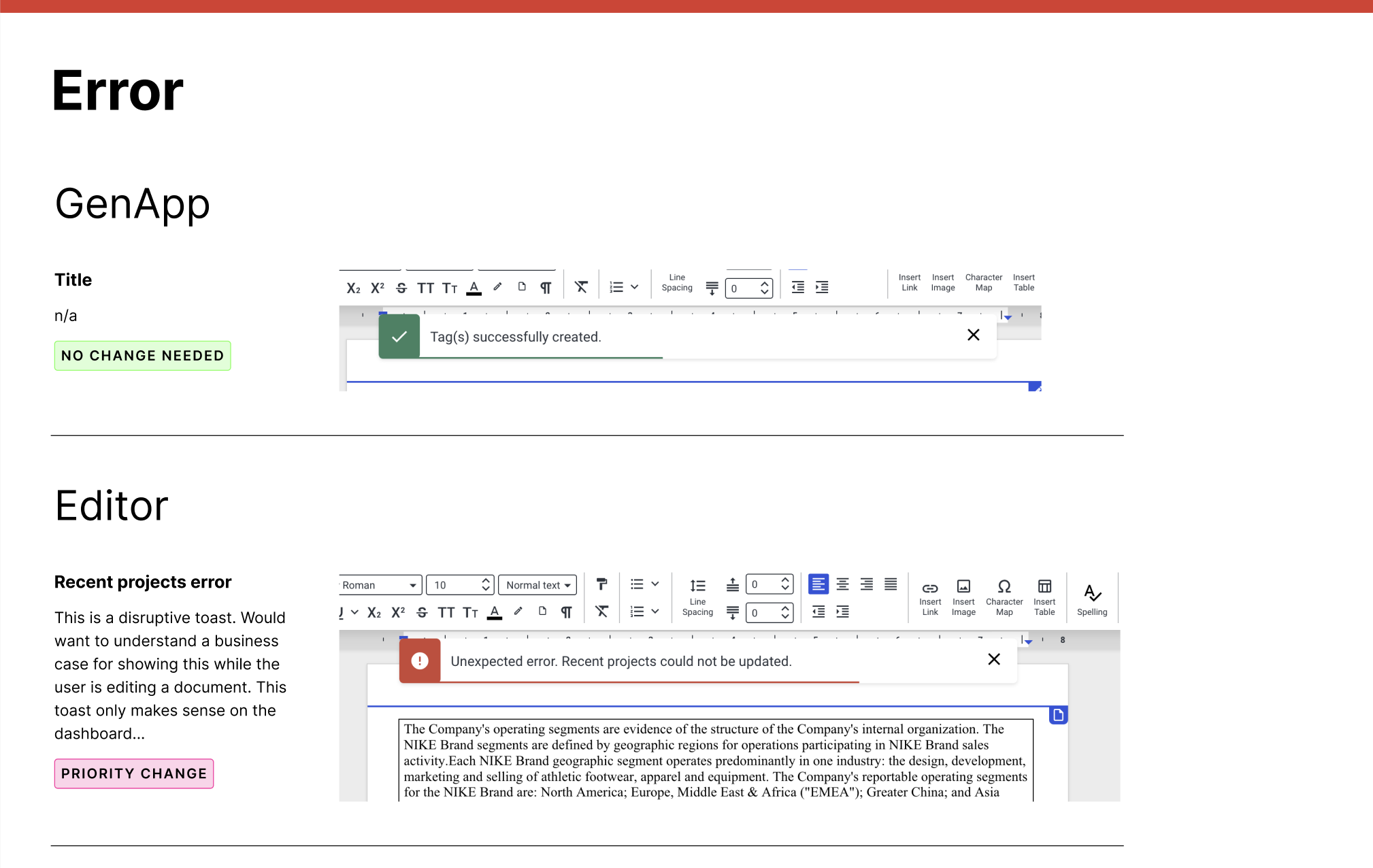Click blue page icon at document corner
The width and height of the screenshot is (1373, 868).
click(x=1057, y=715)
